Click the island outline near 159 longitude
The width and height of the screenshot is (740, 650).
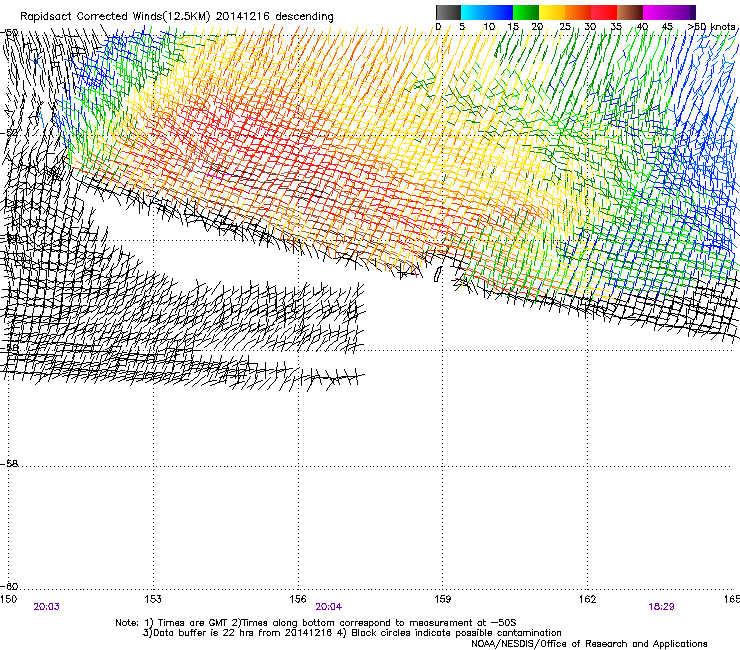point(437,274)
